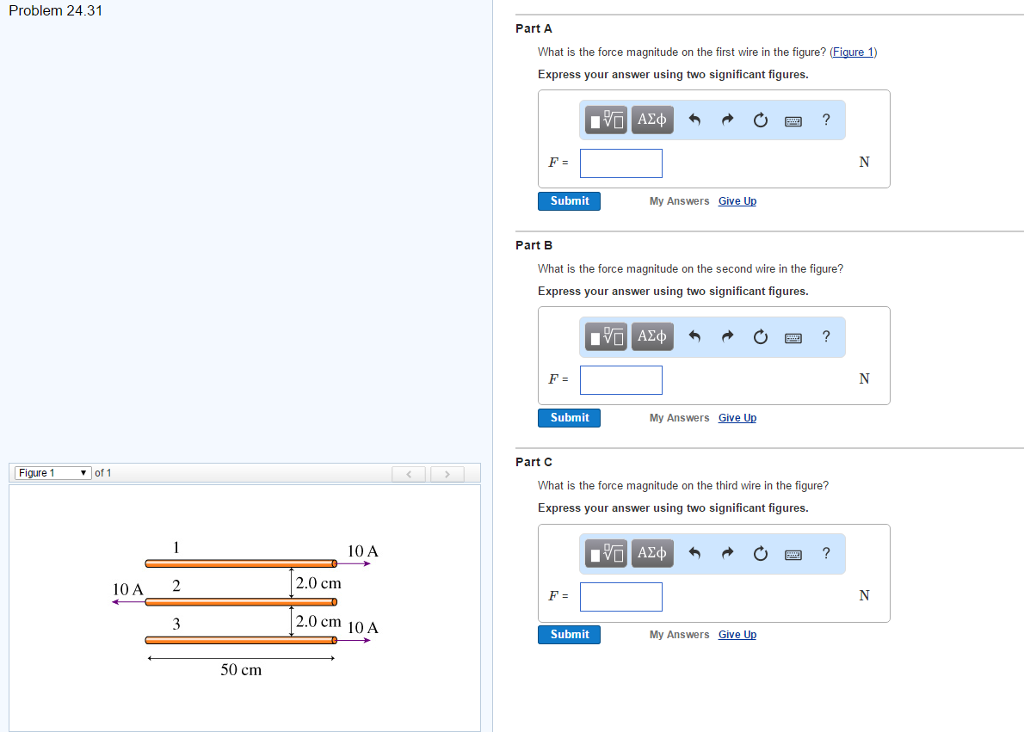This screenshot has height=732, width=1024.
Task: Open My Answers for Part C
Action: coord(678,633)
